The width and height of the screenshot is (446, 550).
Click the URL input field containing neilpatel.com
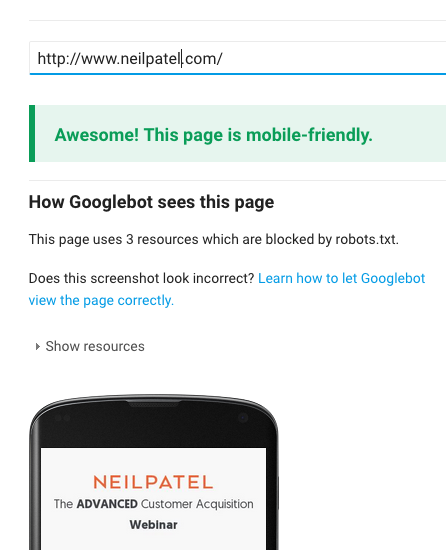pyautogui.click(x=238, y=58)
